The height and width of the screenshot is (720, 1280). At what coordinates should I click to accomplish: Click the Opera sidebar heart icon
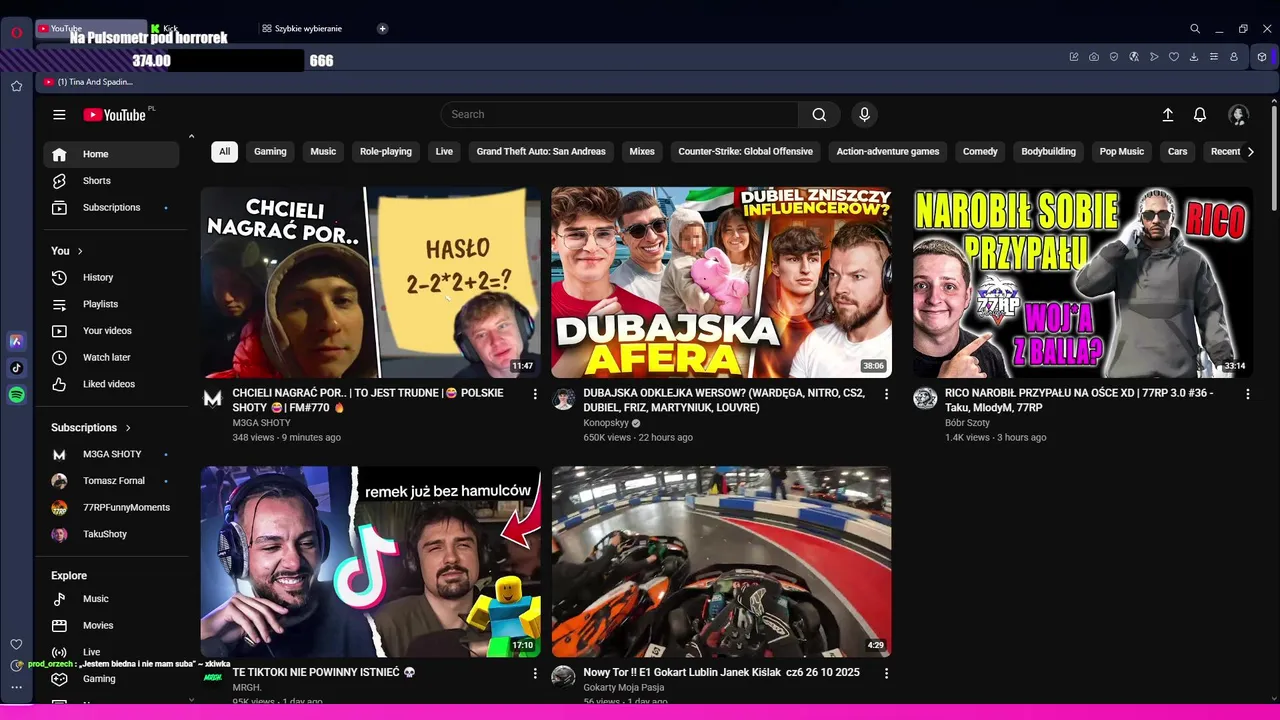click(x=16, y=644)
